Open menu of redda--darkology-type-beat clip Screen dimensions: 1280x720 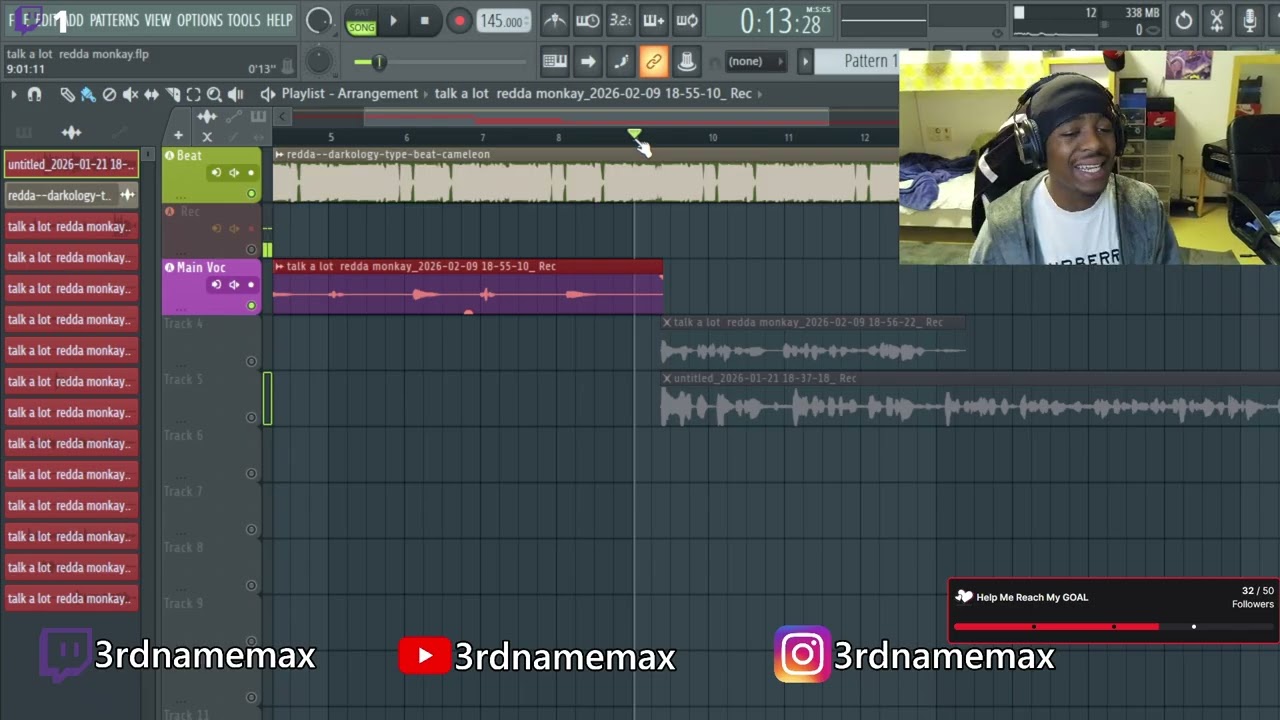click(279, 155)
